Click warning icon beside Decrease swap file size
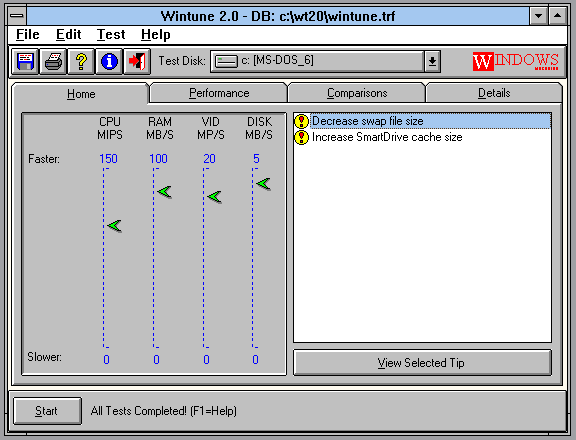 click(302, 121)
